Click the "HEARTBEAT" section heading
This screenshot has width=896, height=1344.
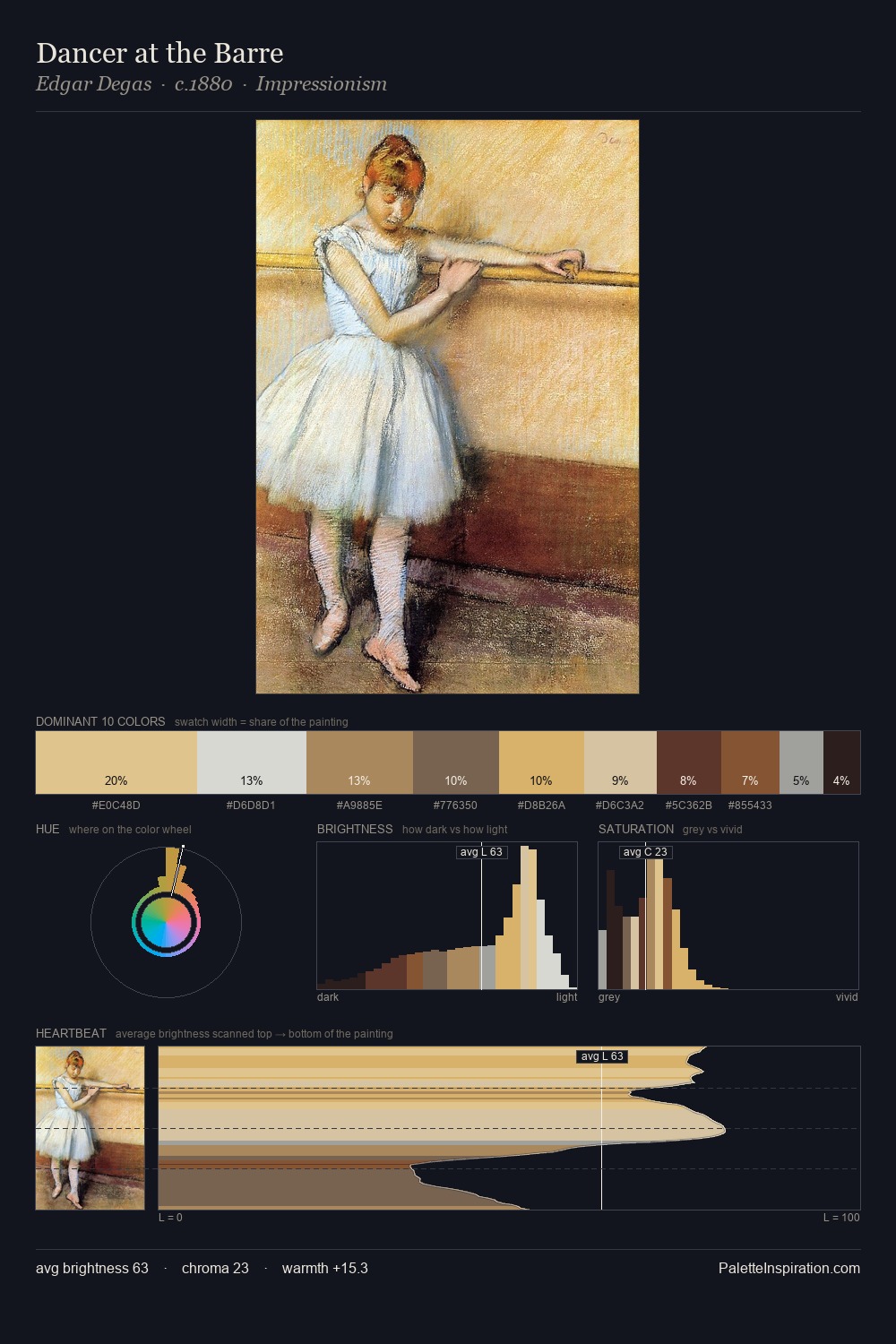point(71,1033)
